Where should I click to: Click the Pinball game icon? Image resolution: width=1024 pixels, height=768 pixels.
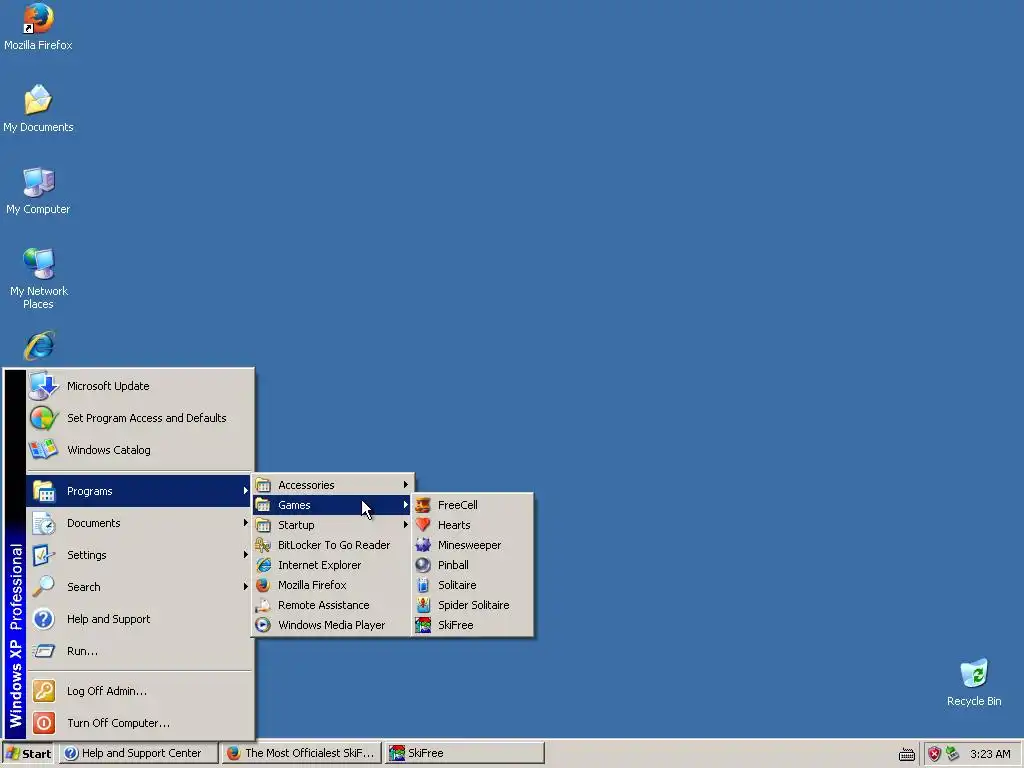[423, 565]
